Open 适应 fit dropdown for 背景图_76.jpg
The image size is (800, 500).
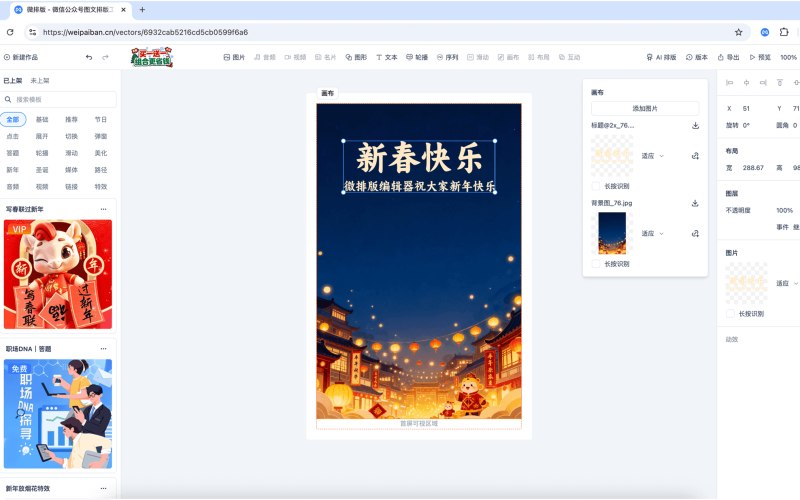653,233
